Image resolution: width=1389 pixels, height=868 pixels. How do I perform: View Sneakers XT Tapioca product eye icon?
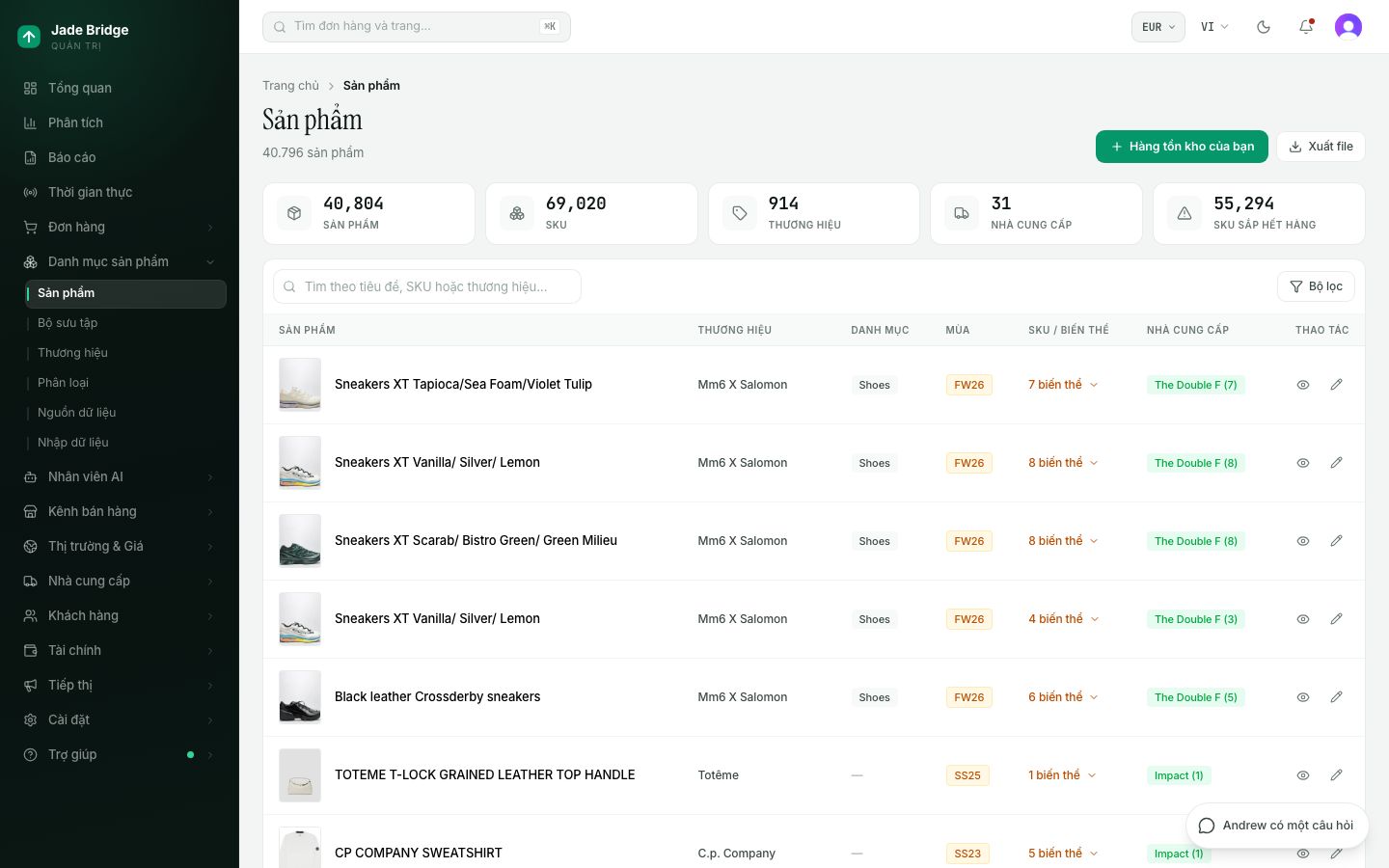[x=1303, y=385]
